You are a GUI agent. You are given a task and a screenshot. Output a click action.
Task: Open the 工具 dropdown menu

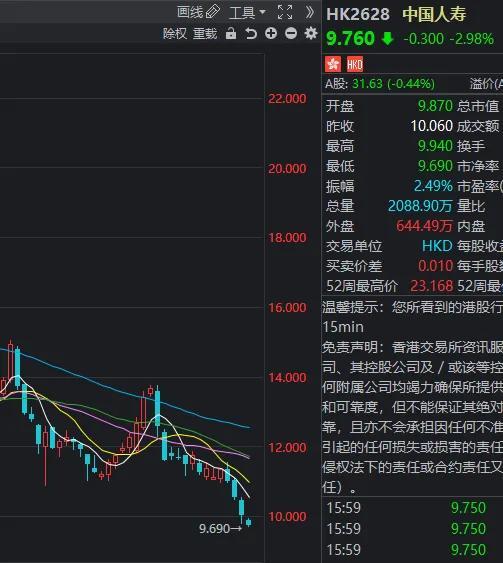tap(247, 13)
